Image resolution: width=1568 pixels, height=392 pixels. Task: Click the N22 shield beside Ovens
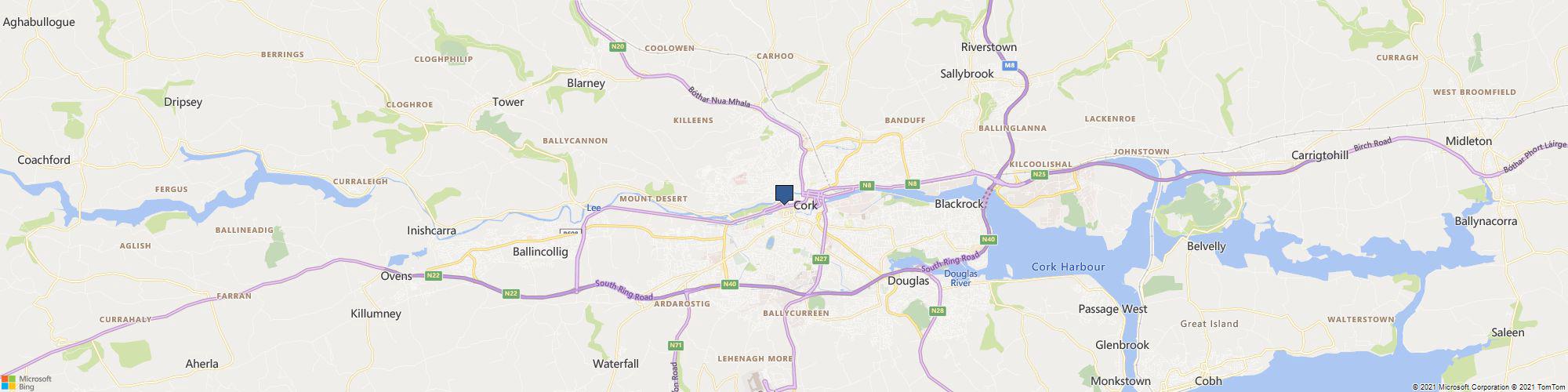[433, 276]
